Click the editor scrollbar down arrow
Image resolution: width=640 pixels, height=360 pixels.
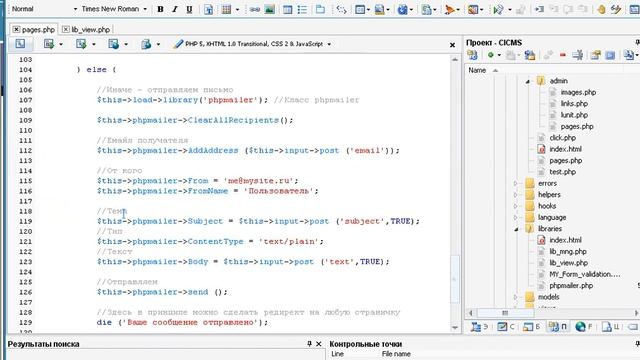pyautogui.click(x=455, y=328)
